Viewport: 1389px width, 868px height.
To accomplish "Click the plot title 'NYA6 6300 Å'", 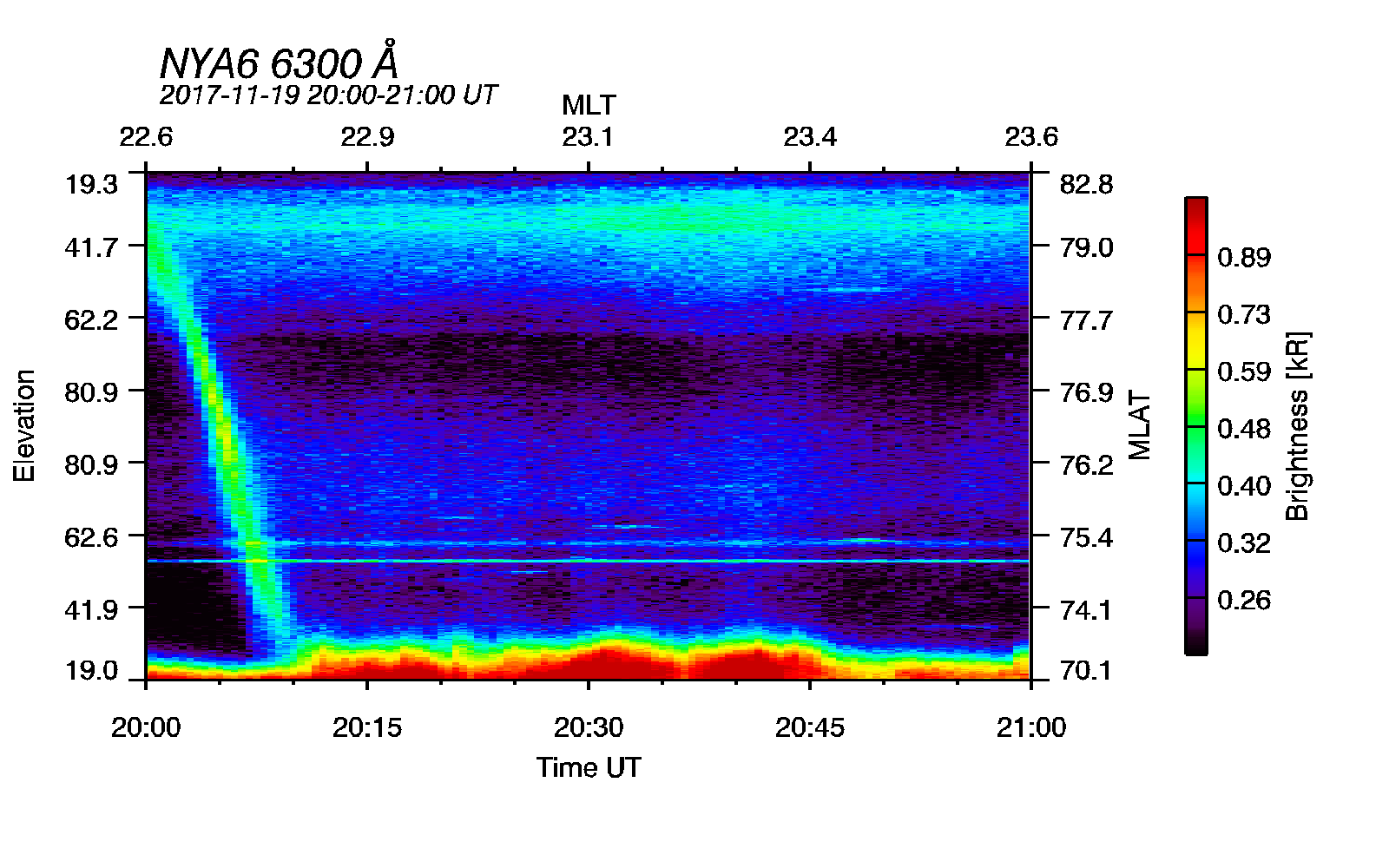I will [x=279, y=62].
